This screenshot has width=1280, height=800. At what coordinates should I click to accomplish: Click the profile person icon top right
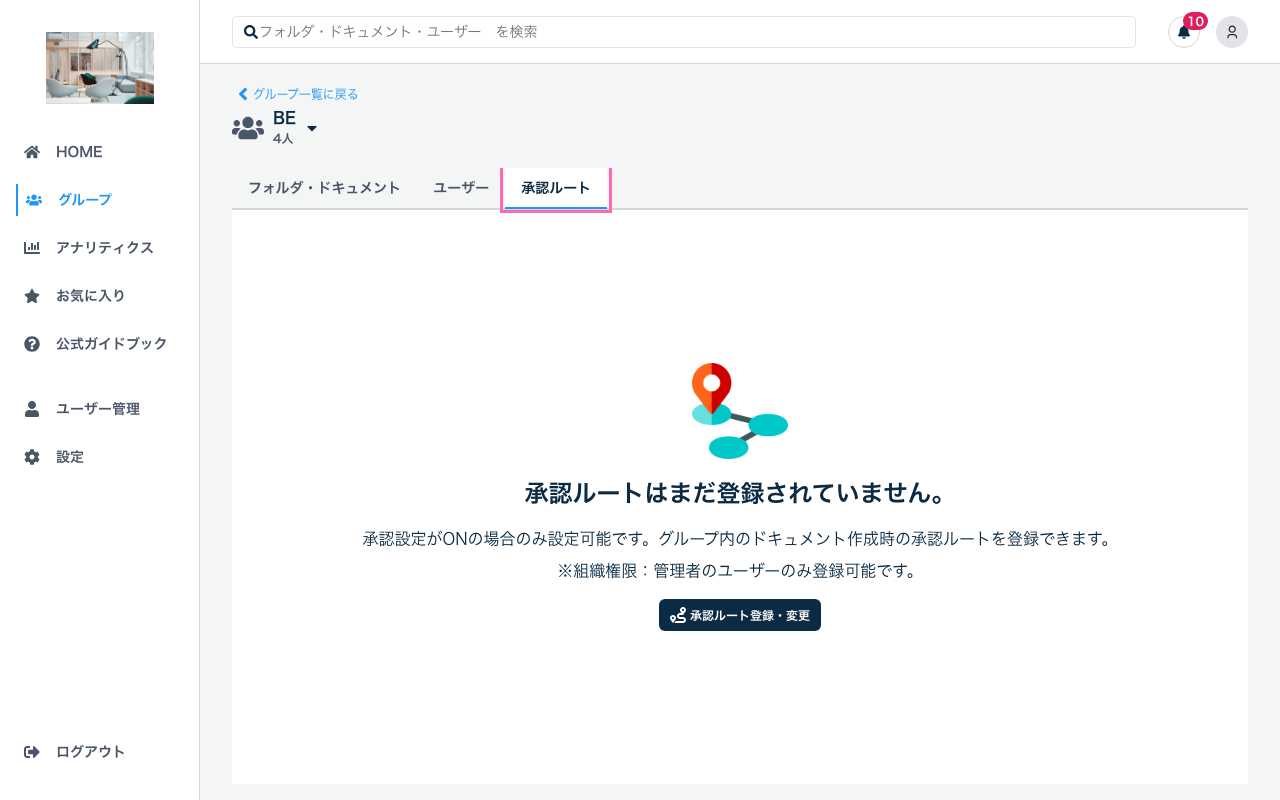1231,32
